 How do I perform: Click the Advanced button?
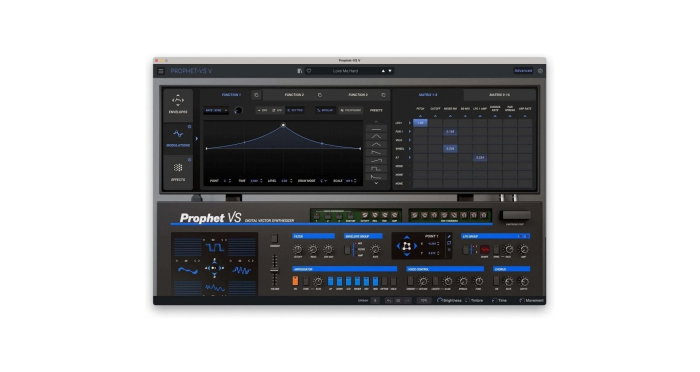(x=523, y=71)
